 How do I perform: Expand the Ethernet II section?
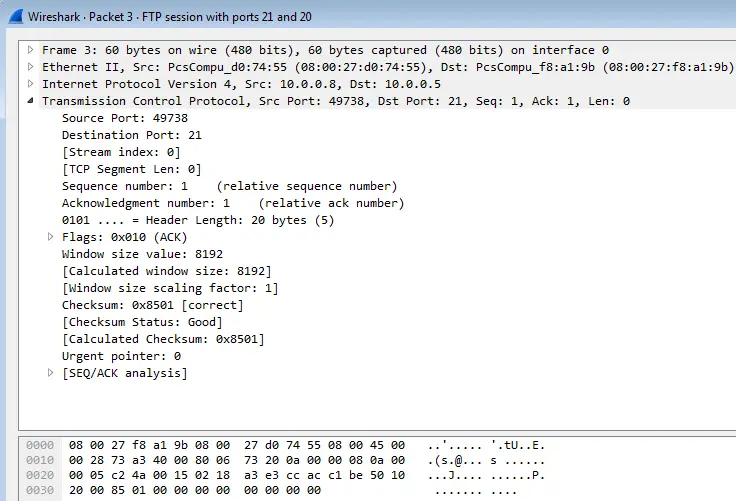tap(31, 67)
